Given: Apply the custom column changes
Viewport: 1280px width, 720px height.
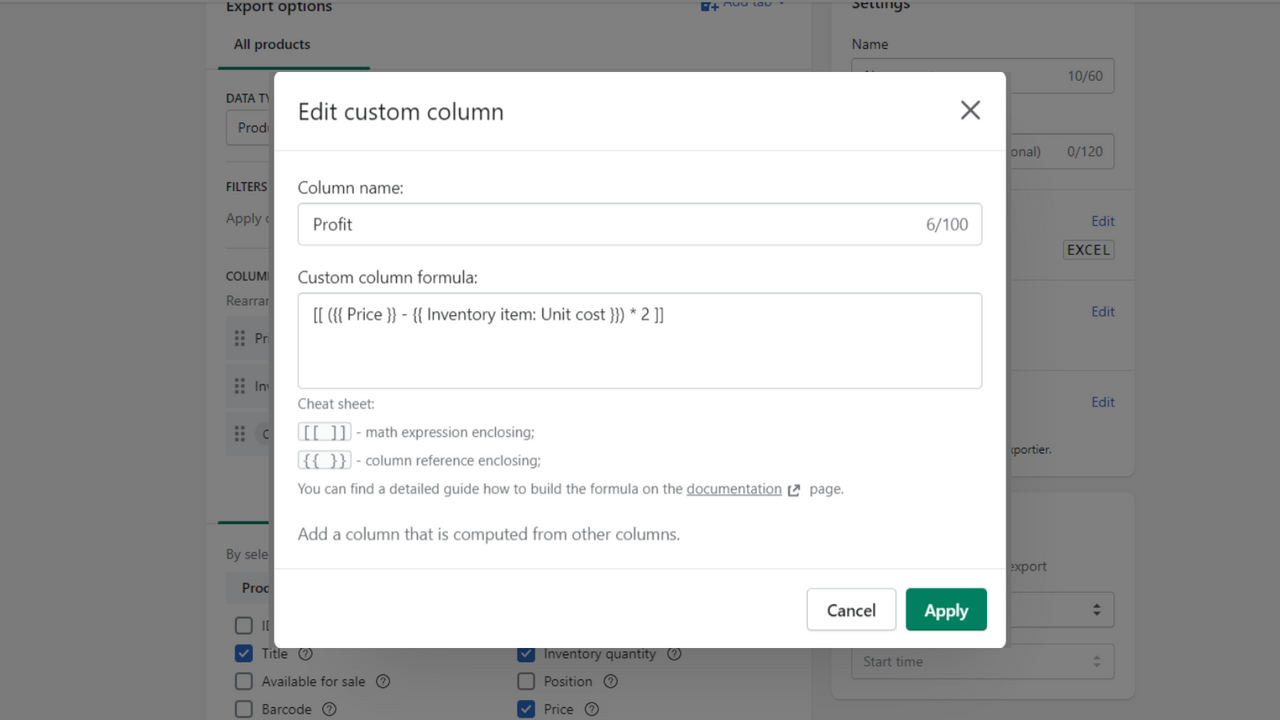Looking at the screenshot, I should point(945,609).
